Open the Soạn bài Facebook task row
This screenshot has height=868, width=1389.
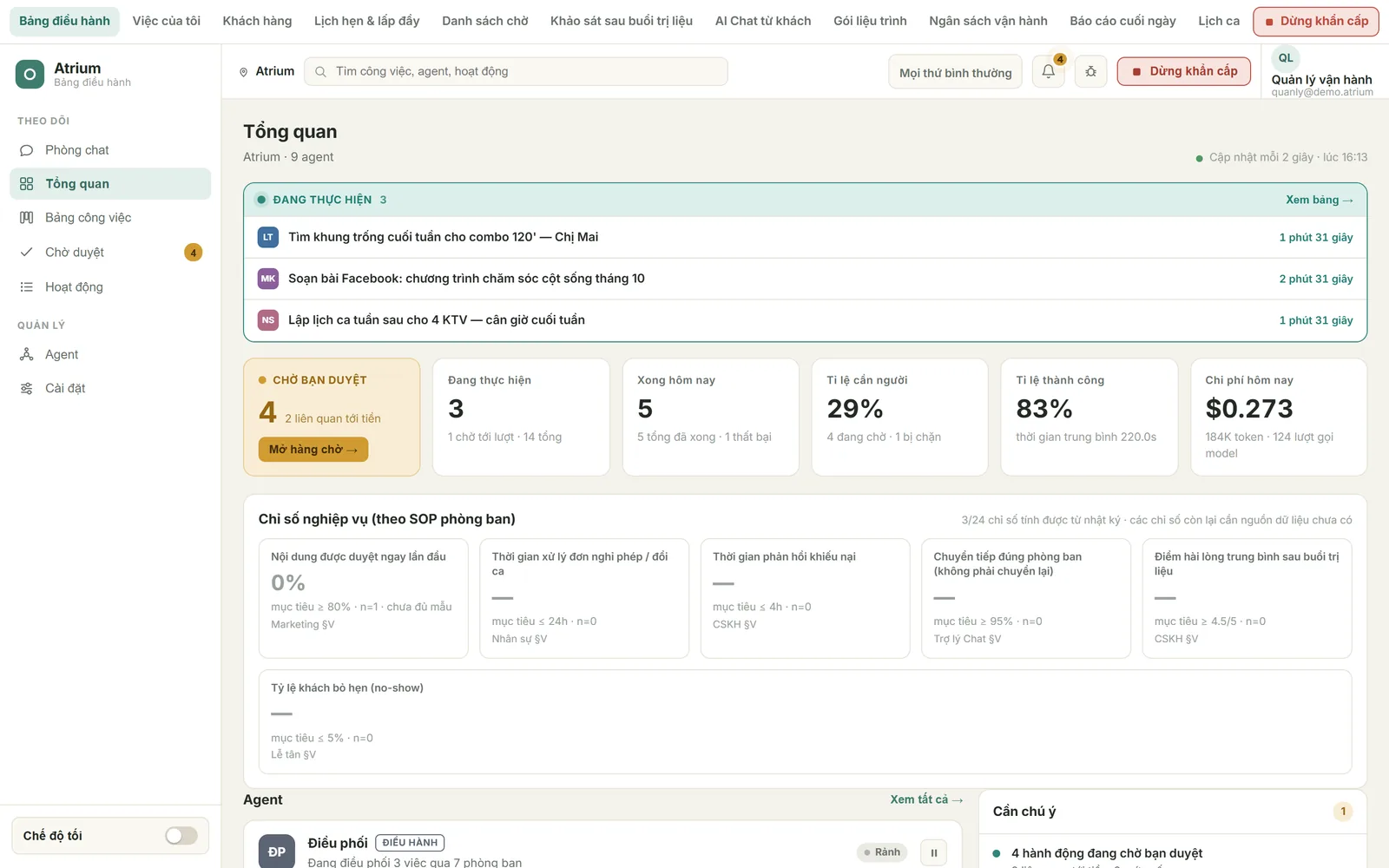coord(805,279)
